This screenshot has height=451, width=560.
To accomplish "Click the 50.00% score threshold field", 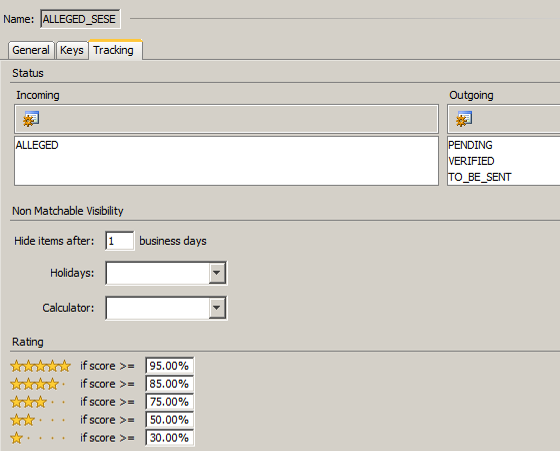I will tap(170, 420).
